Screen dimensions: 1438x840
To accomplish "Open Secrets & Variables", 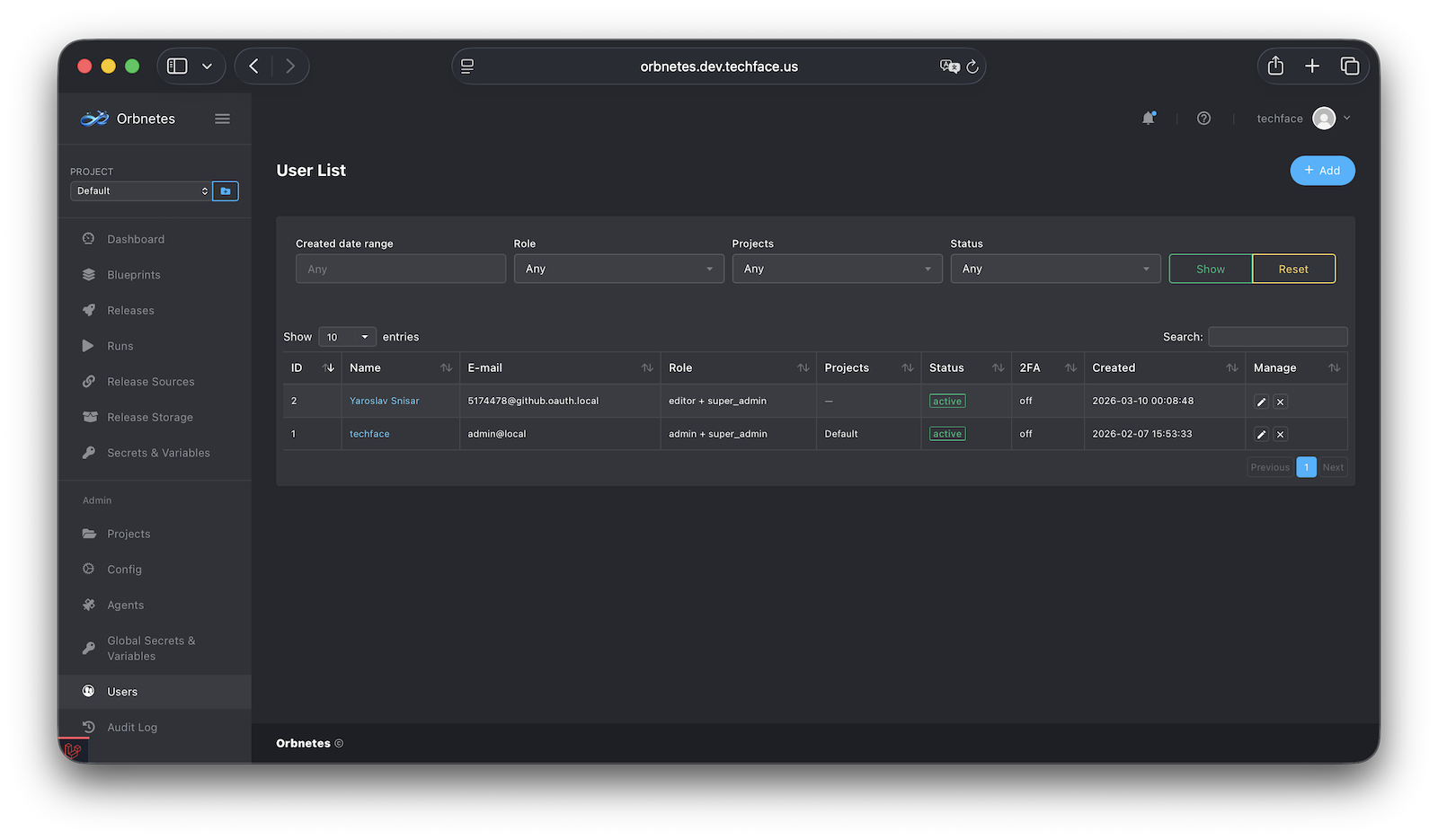I will [158, 453].
